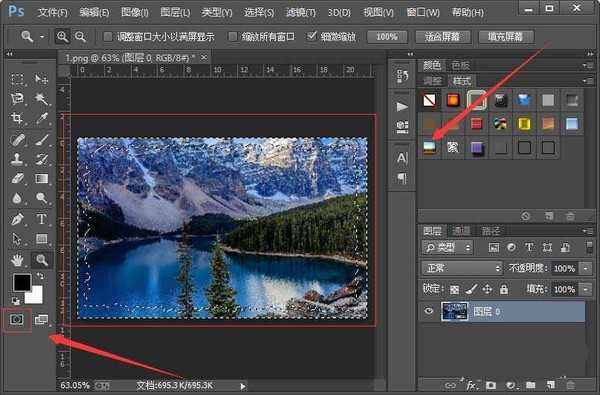Image resolution: width=600 pixels, height=395 pixels.
Task: Toggle Quick Mask mode icon
Action: [x=16, y=319]
